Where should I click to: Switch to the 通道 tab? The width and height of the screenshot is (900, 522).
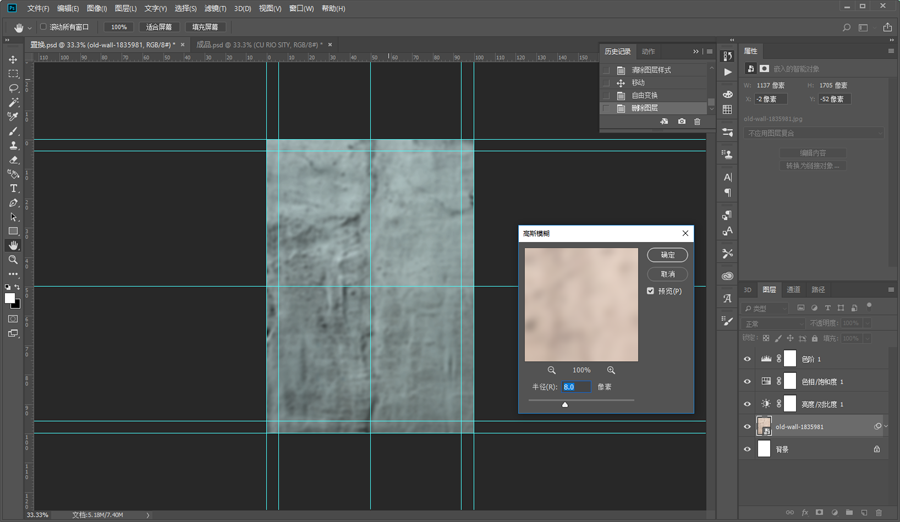point(793,289)
